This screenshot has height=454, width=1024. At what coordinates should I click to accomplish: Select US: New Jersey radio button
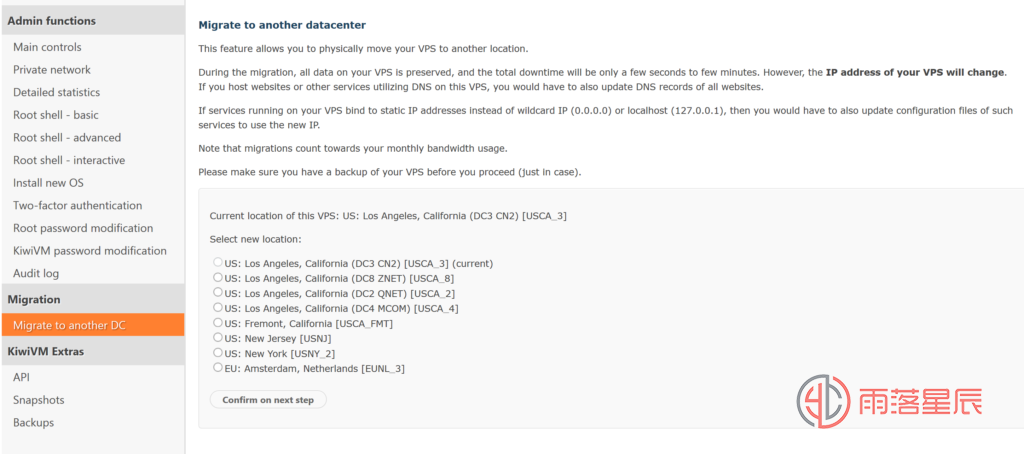tap(217, 338)
